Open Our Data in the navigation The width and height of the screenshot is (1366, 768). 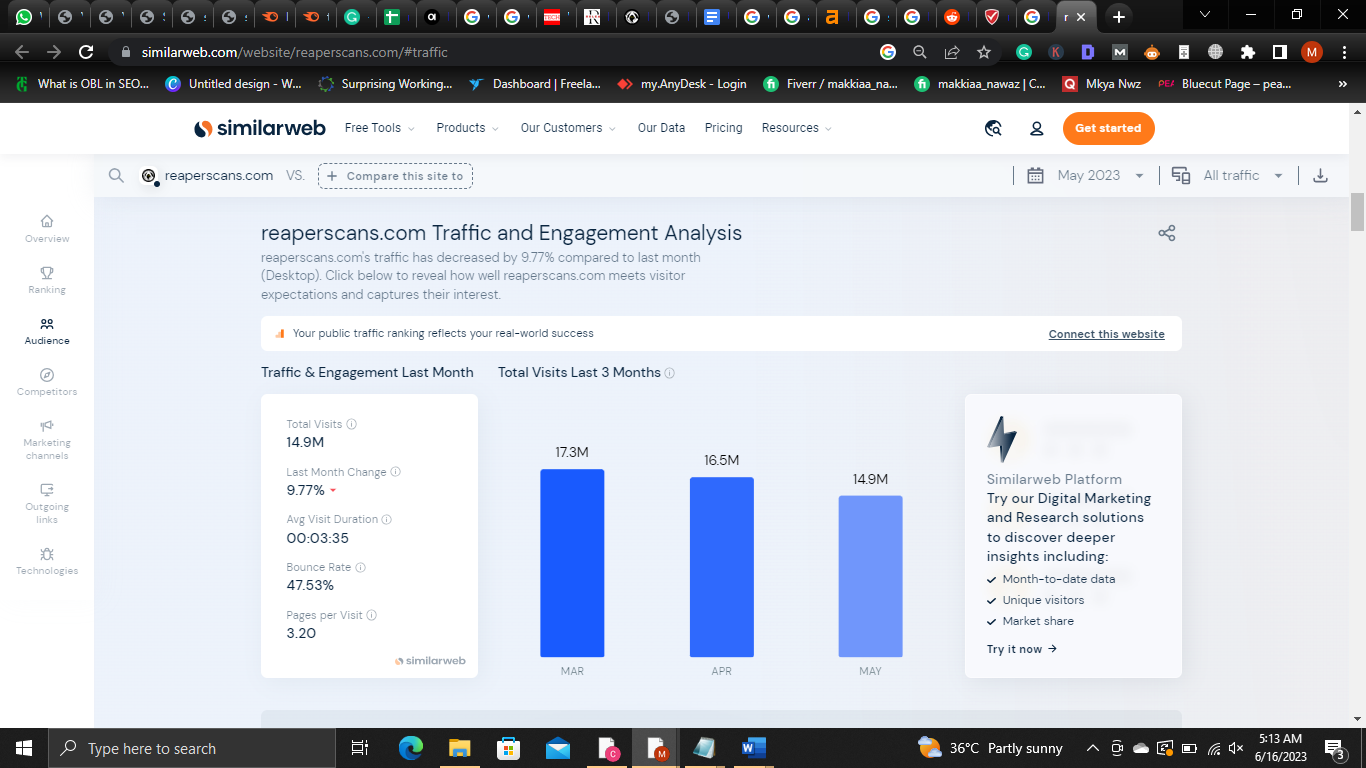coord(661,128)
